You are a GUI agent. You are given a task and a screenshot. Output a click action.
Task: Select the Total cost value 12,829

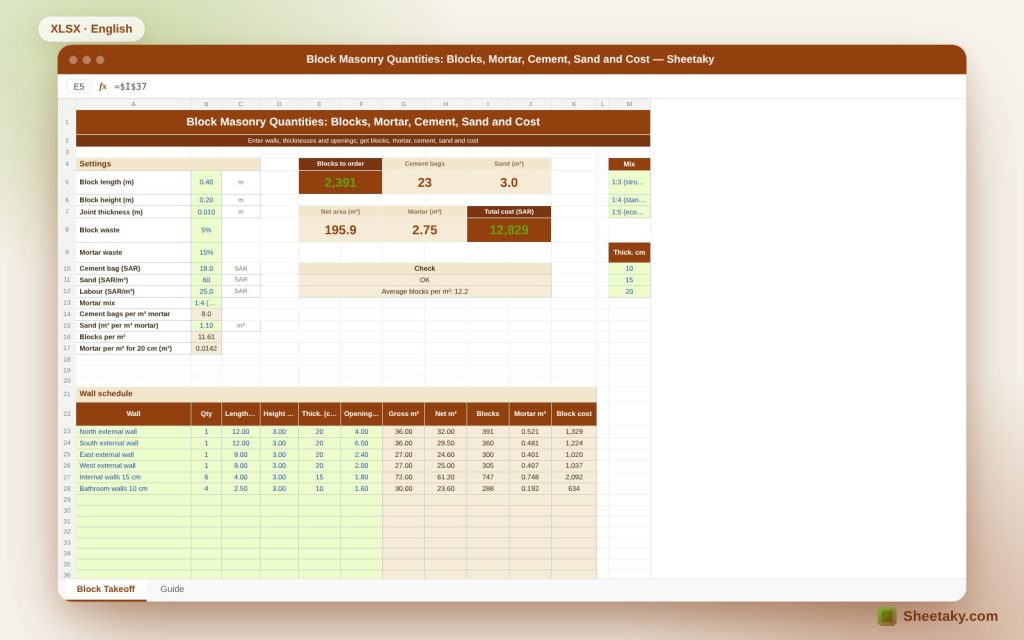click(x=509, y=230)
